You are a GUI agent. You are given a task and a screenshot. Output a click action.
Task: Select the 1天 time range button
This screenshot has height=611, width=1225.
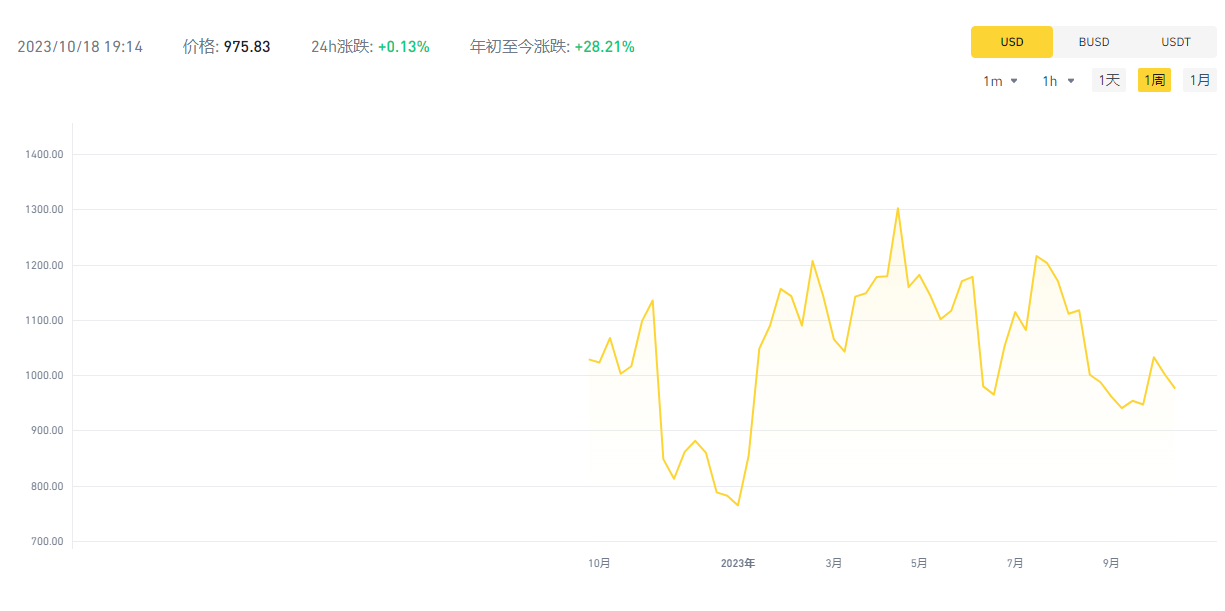[1108, 80]
